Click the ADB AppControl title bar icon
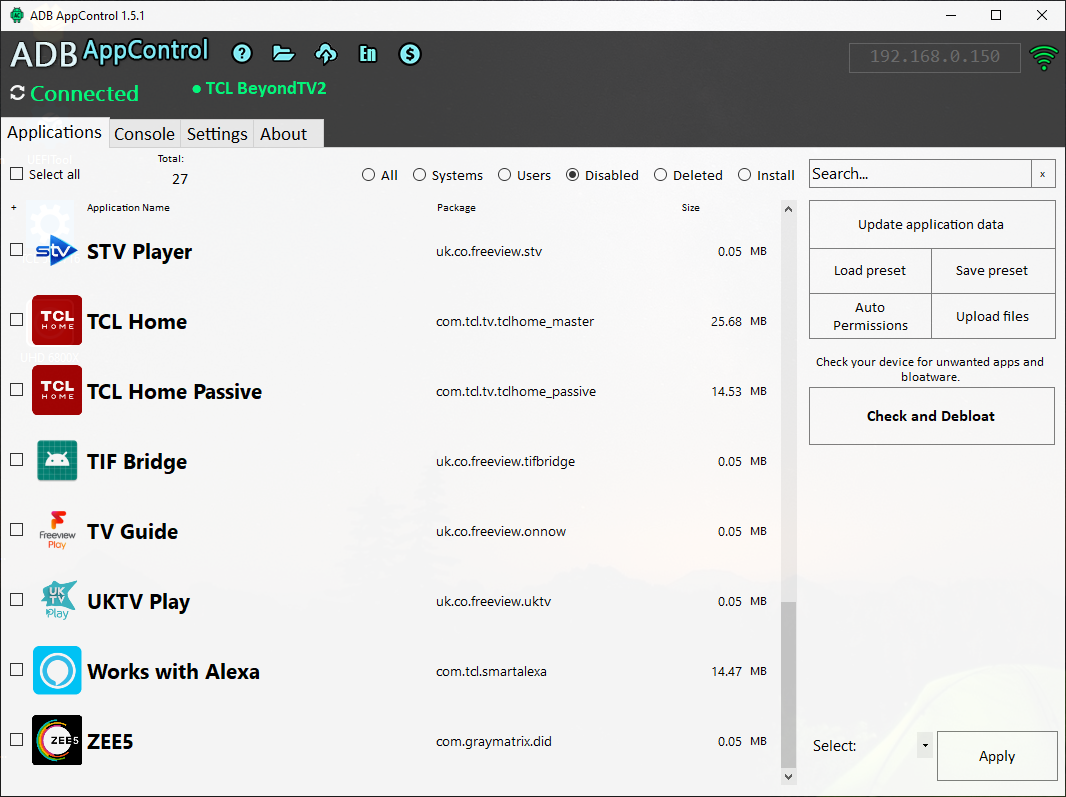Image resolution: width=1066 pixels, height=797 pixels. [17, 15]
